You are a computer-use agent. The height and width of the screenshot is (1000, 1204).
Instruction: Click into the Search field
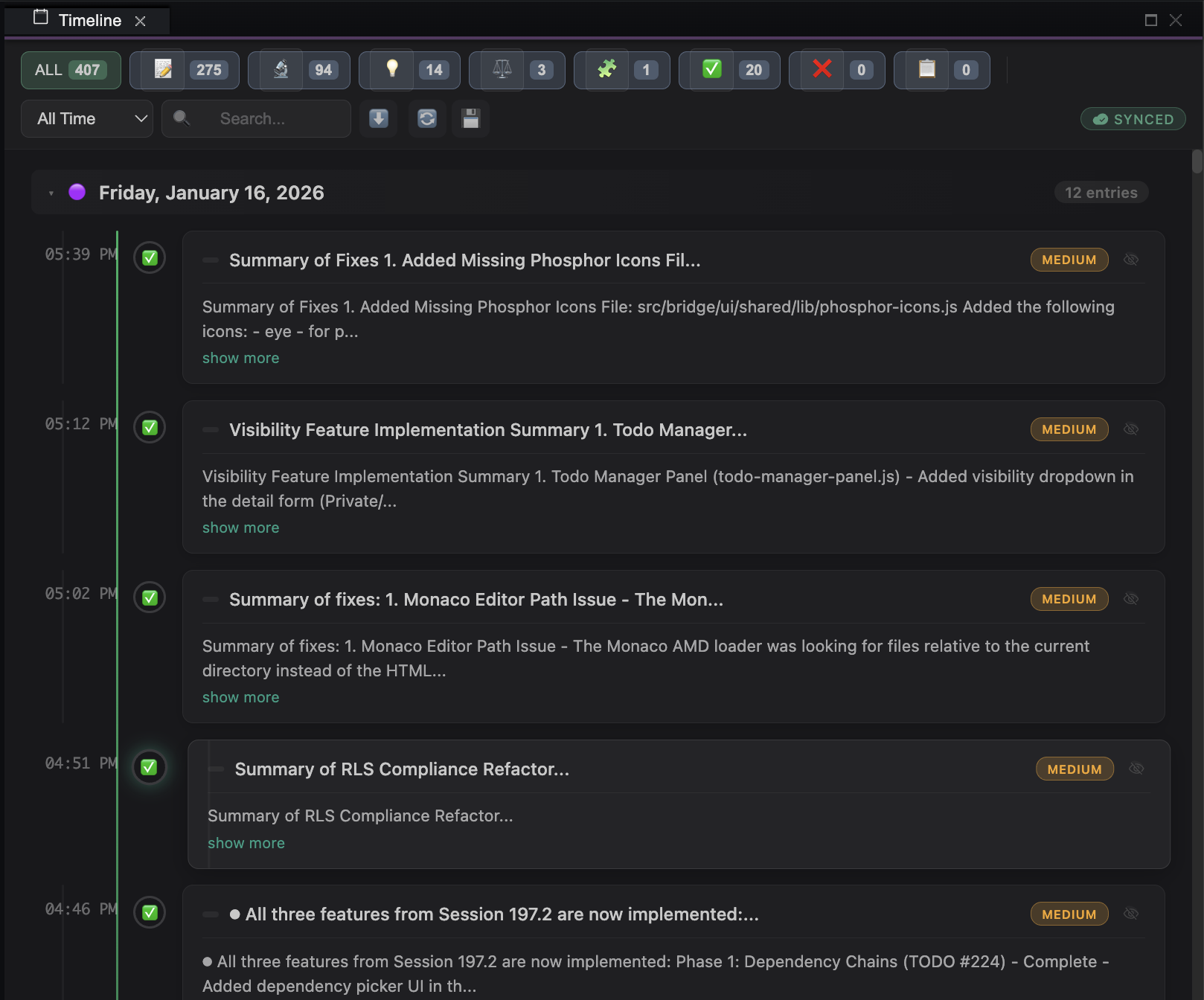(268, 119)
